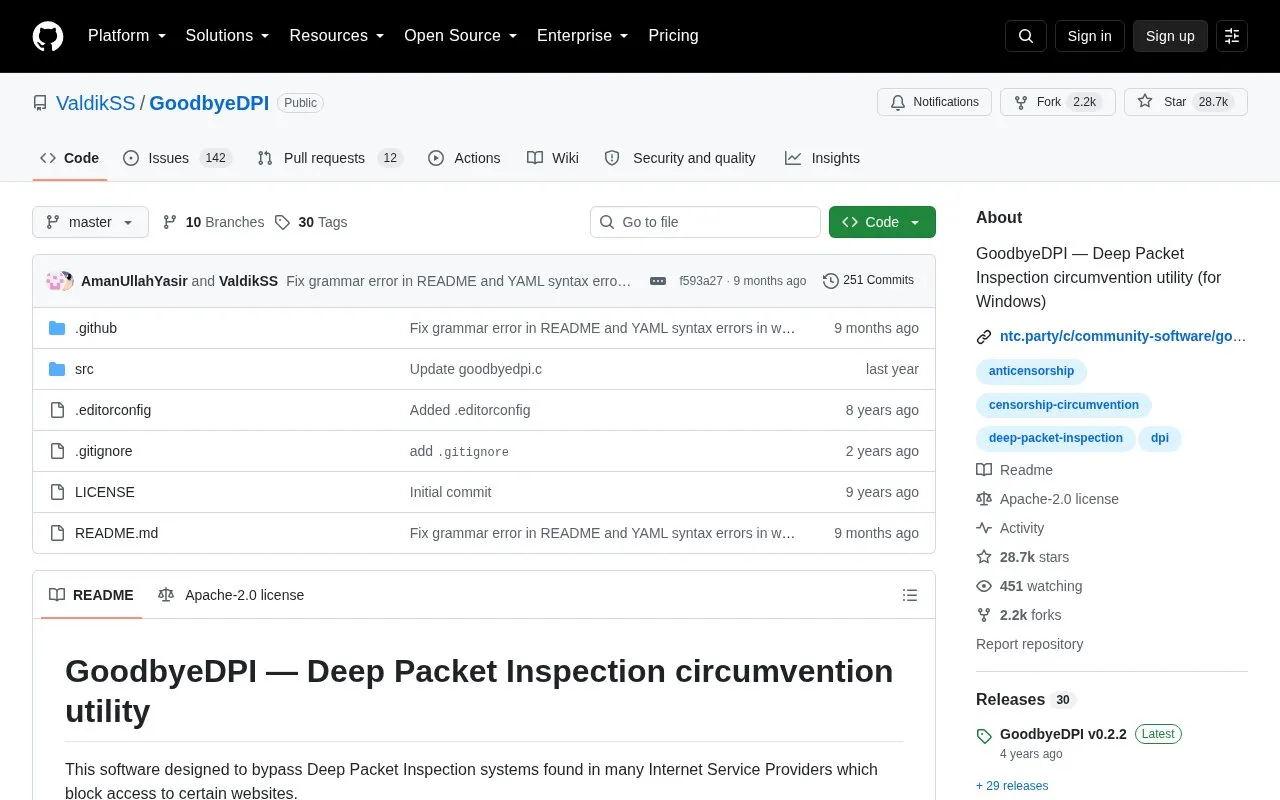Open the search magnifier icon
This screenshot has width=1280, height=800.
pyautogui.click(x=1026, y=36)
